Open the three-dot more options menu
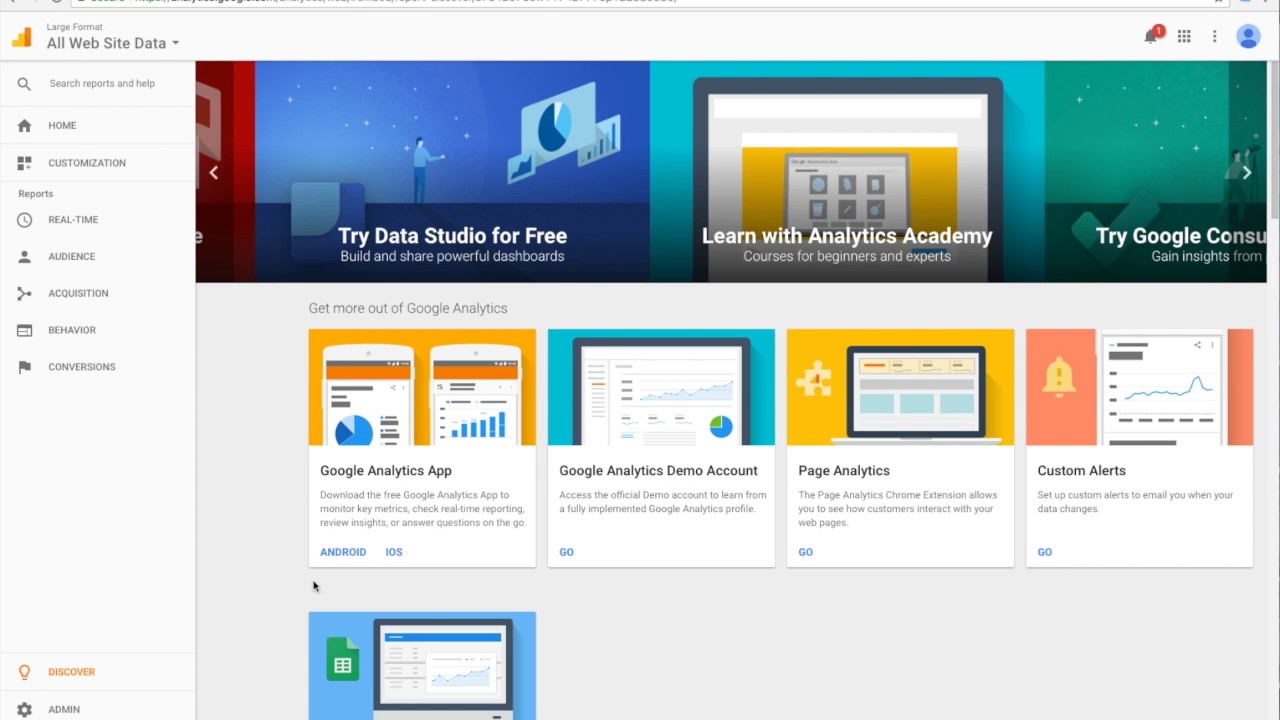The height and width of the screenshot is (720, 1280). point(1215,36)
